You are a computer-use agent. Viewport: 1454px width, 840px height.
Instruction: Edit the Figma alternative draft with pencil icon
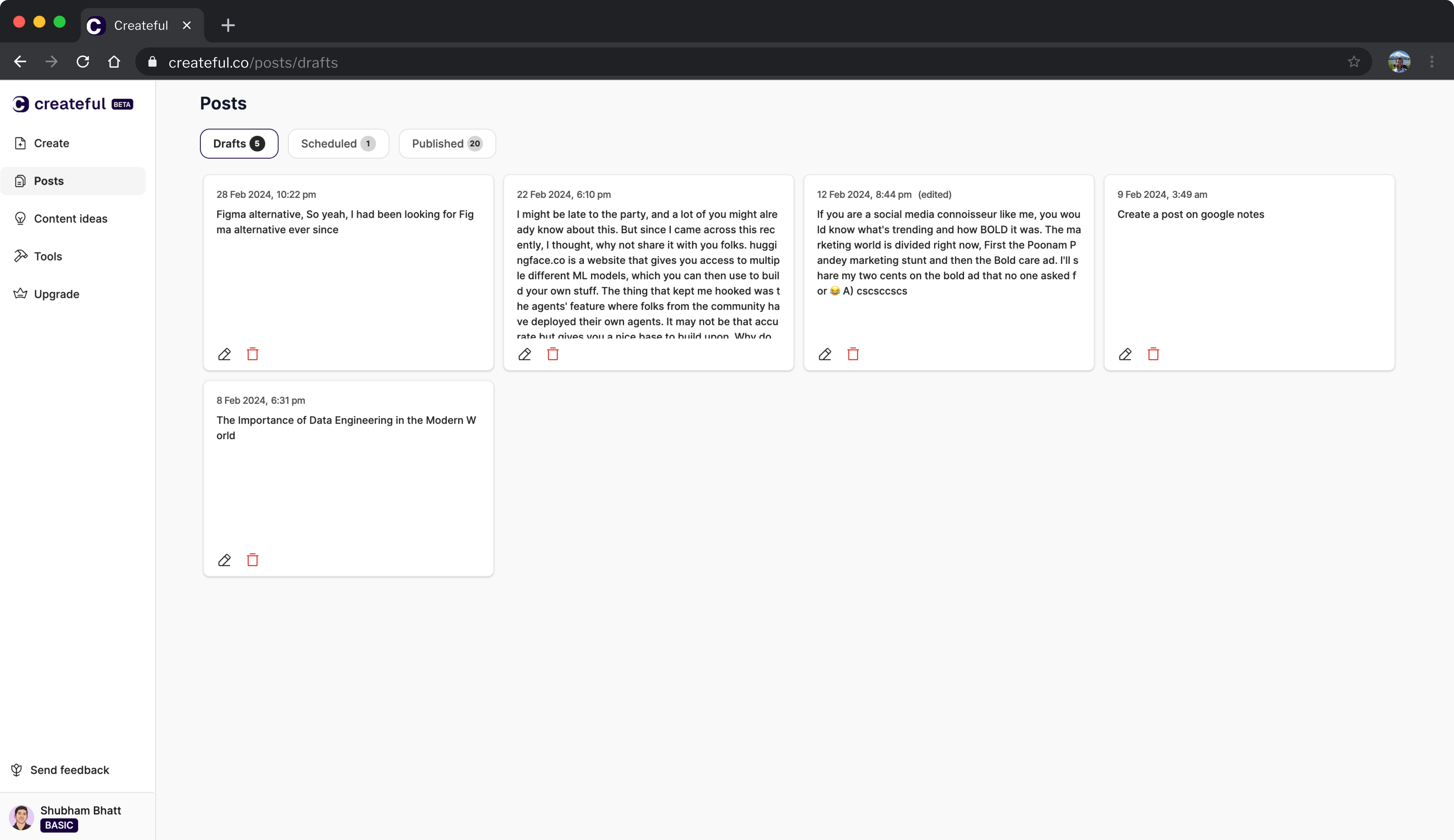pyautogui.click(x=224, y=354)
